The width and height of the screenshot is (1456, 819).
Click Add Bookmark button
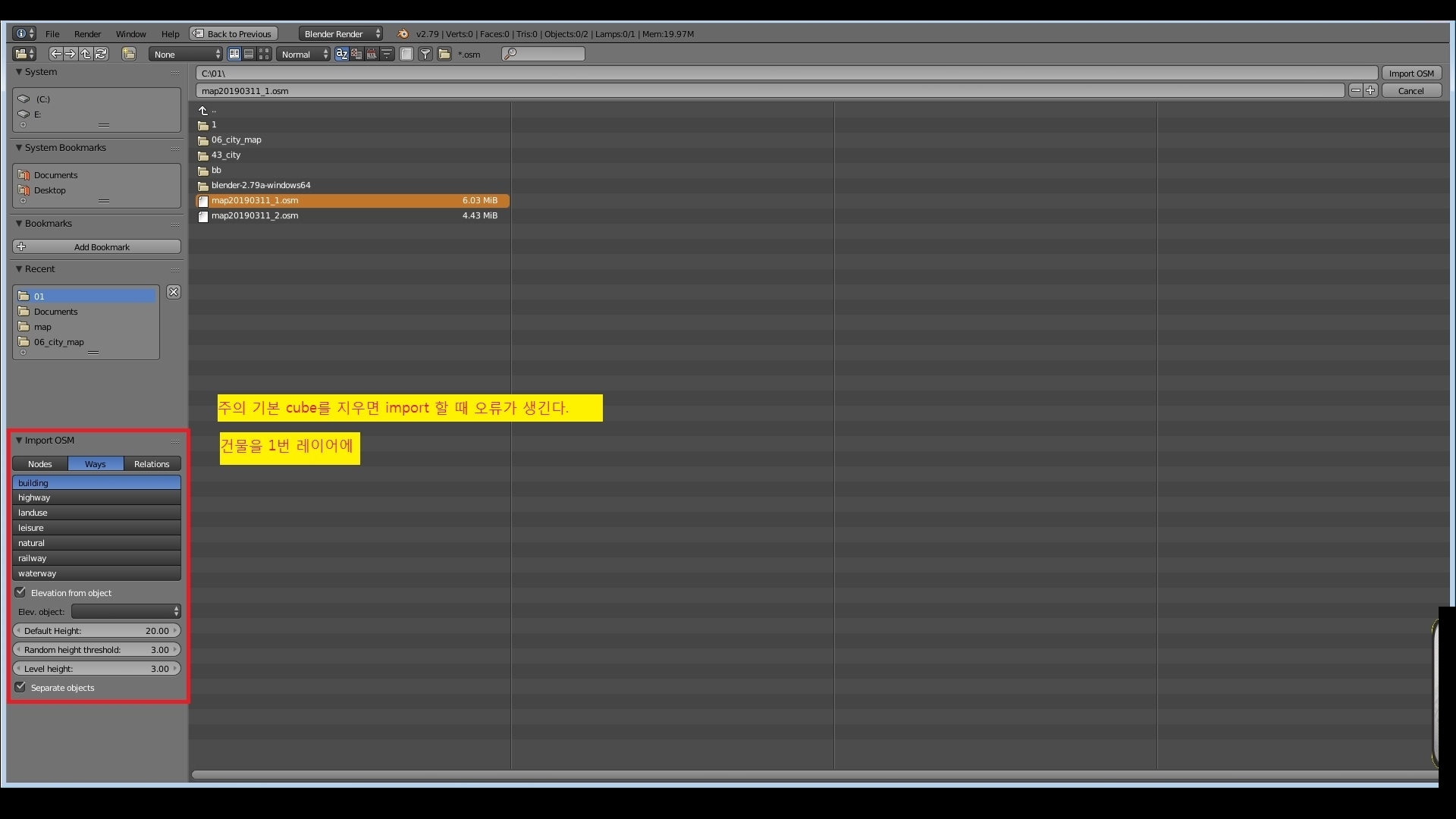pos(96,246)
